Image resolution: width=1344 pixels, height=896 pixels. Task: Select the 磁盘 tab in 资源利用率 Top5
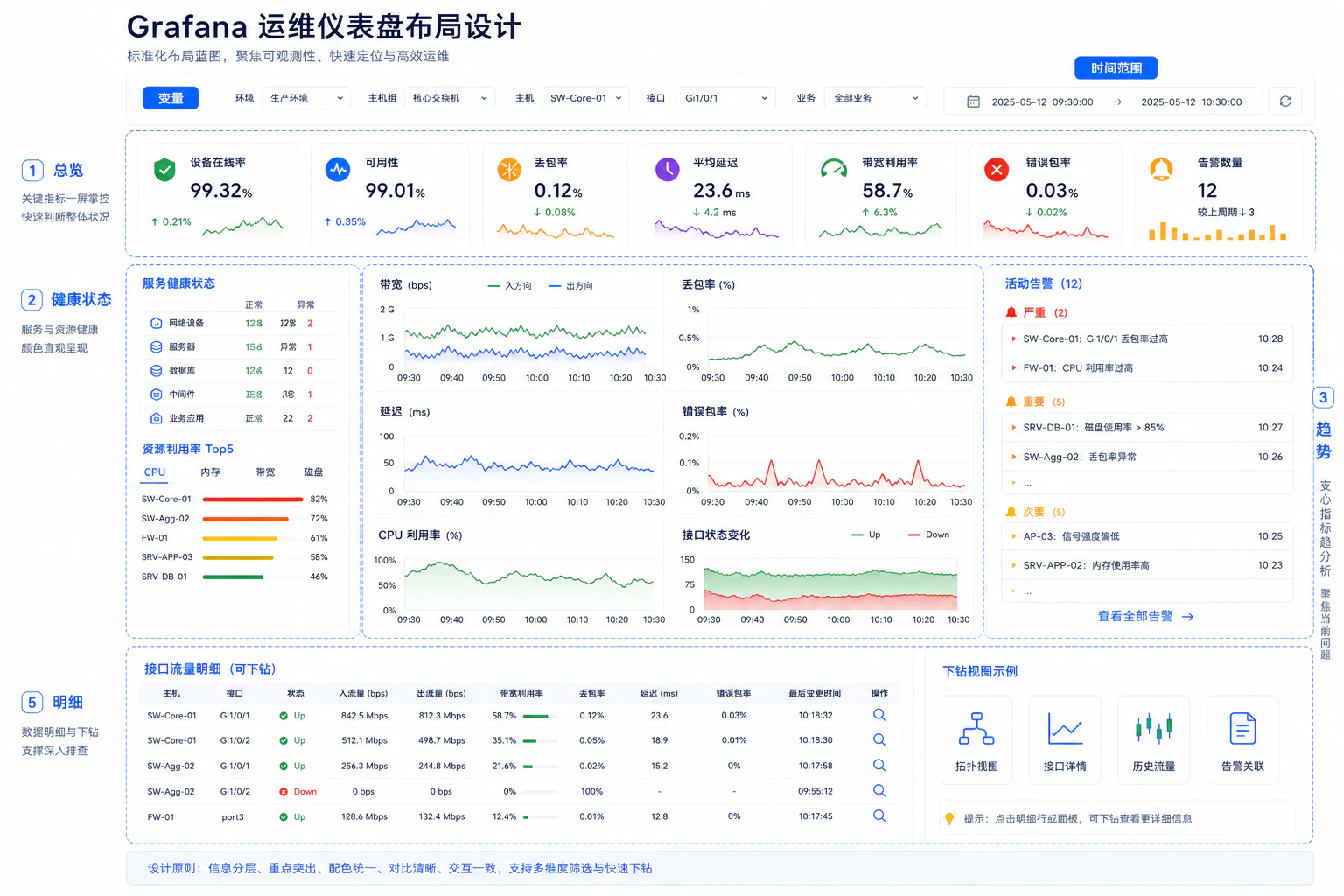point(313,472)
